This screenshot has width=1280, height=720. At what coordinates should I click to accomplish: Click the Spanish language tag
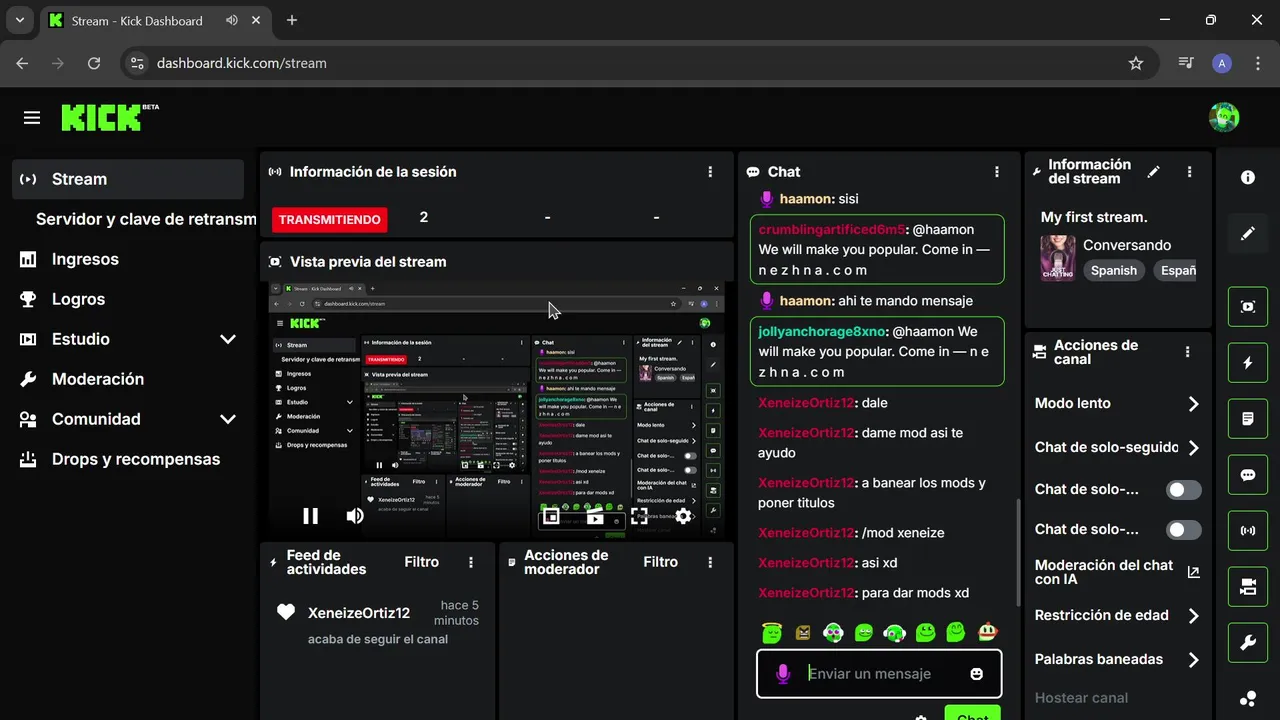(1114, 270)
